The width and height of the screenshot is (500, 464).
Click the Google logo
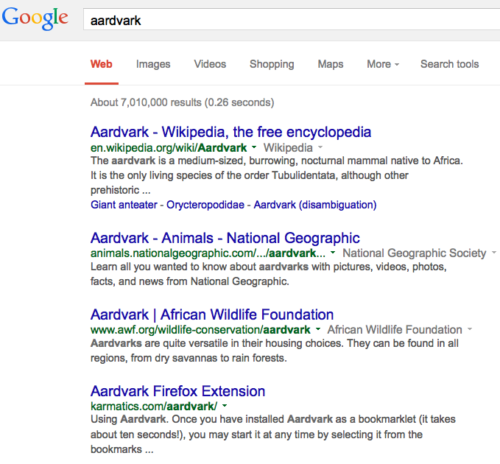[35, 18]
